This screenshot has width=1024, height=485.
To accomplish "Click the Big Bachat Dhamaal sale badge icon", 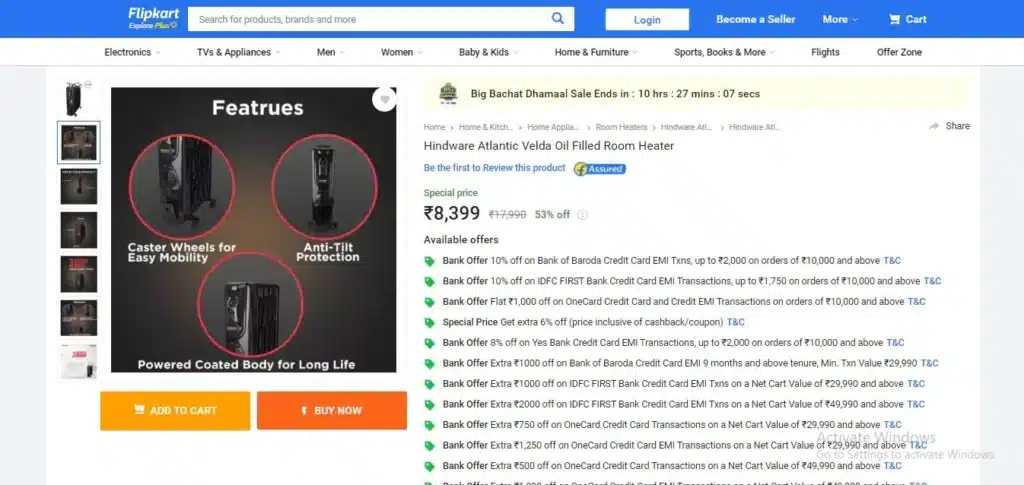I will (x=449, y=93).
